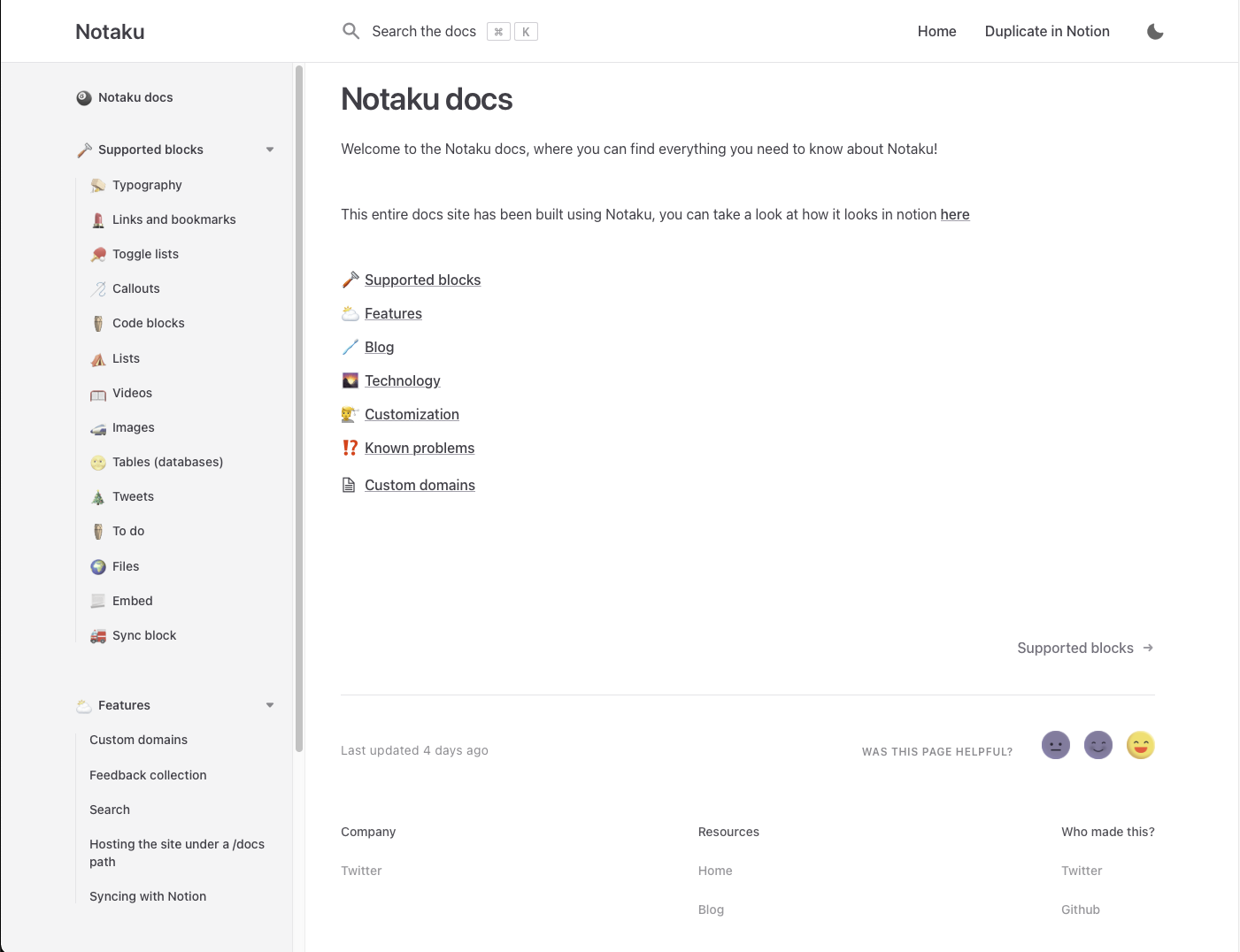Open Blog under Resources footer
The width and height of the screenshot is (1240, 952).
tap(711, 910)
